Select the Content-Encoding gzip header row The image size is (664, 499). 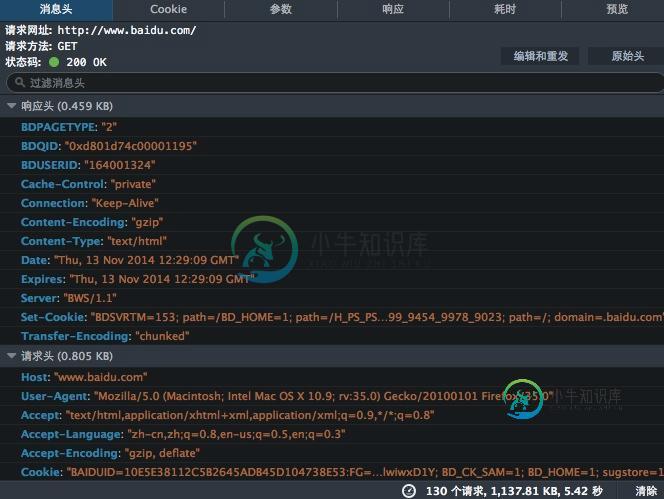(x=332, y=222)
